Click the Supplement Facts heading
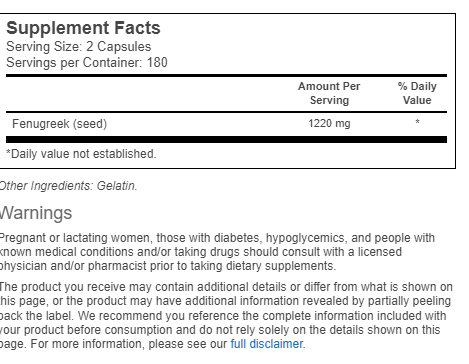Screen dimensions: 469x364 [83, 28]
